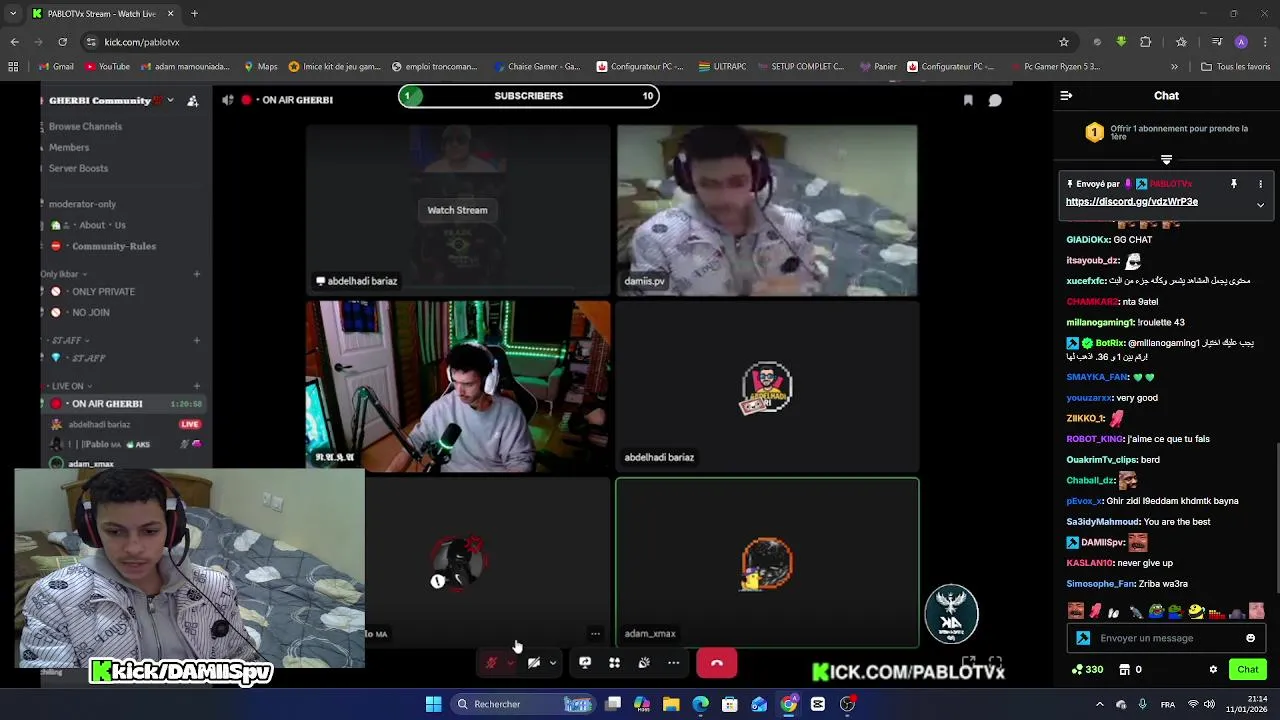Open Discord activities launcher icon
The width and height of the screenshot is (1280, 720).
coord(615,663)
